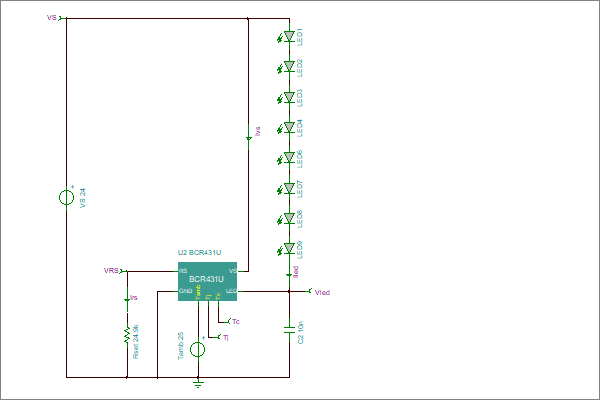Screen dimensions: 600x400
Task: Click the ground symbol below the circuit
Action: (x=198, y=384)
